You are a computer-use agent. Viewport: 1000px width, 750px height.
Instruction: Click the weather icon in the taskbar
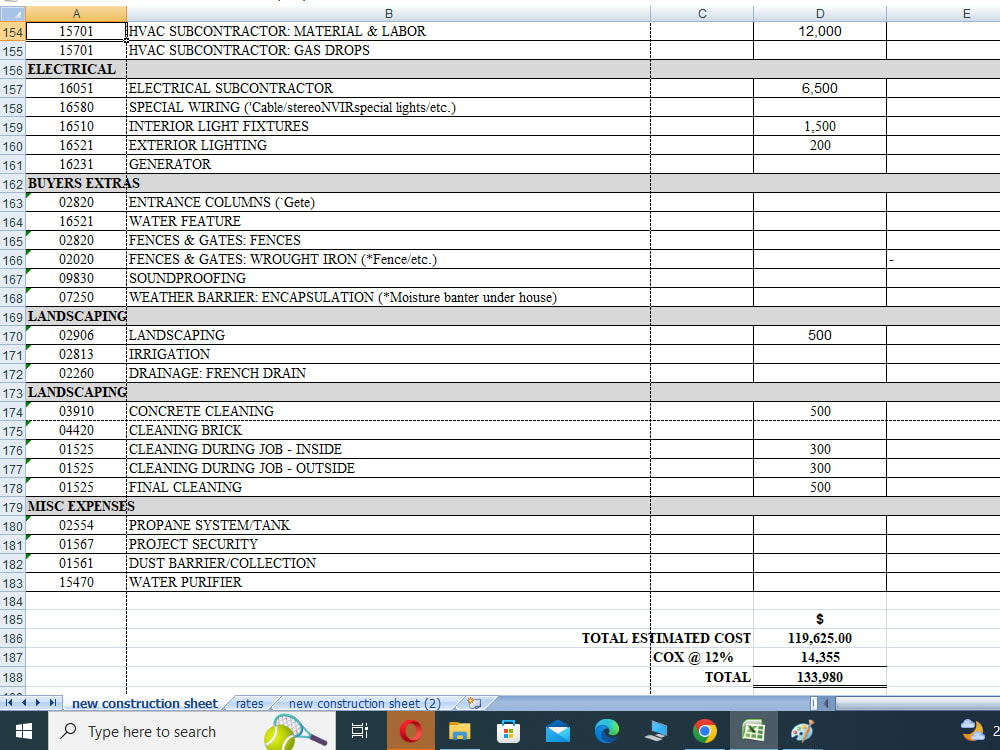tap(972, 730)
